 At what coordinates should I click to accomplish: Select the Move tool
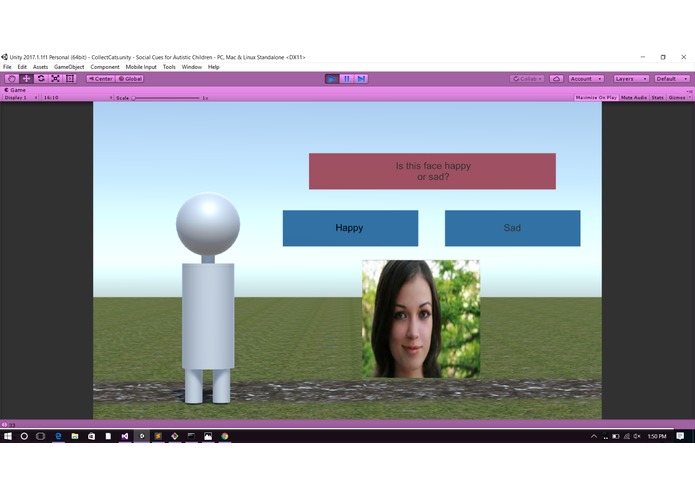click(x=26, y=78)
